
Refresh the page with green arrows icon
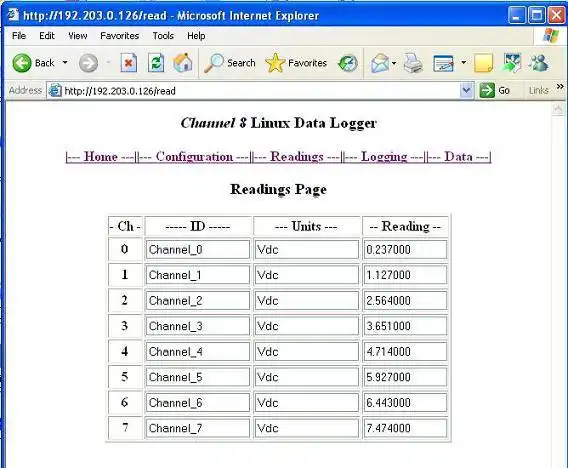[156, 63]
